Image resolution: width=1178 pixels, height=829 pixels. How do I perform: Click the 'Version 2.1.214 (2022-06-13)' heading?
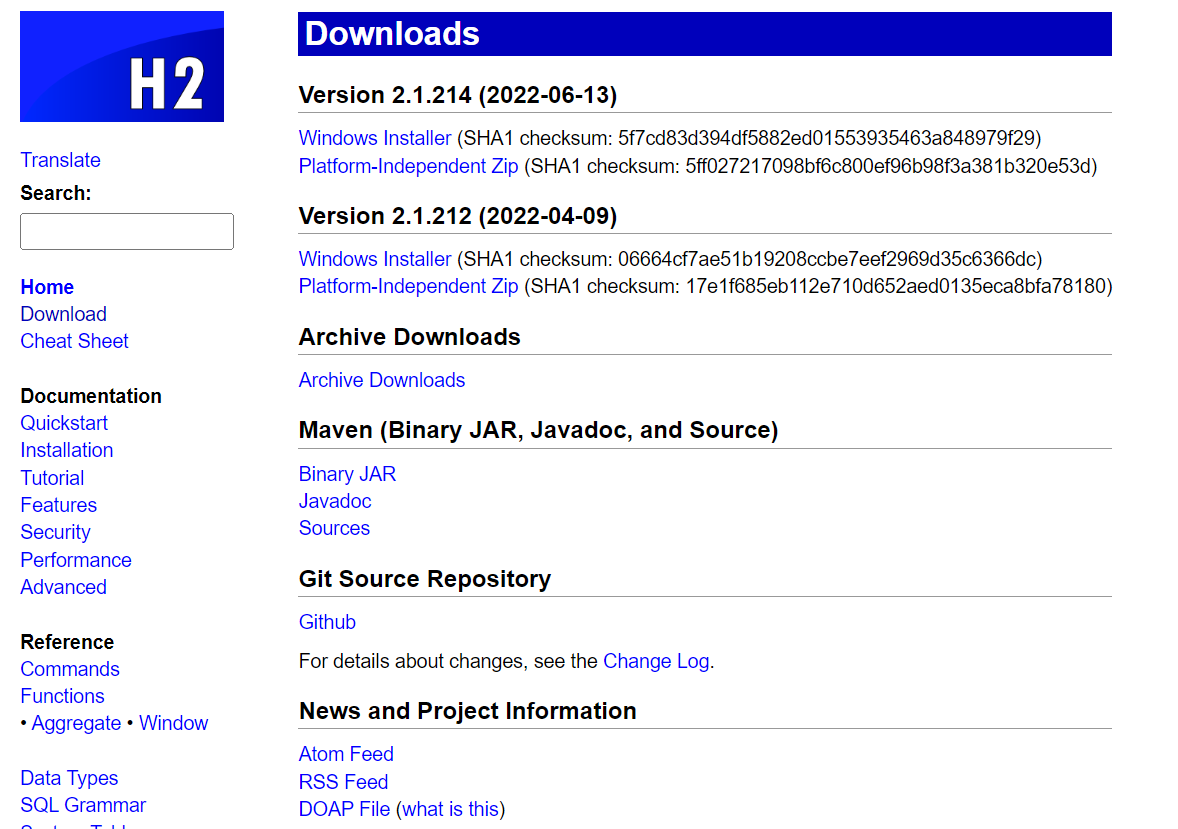[x=458, y=95]
